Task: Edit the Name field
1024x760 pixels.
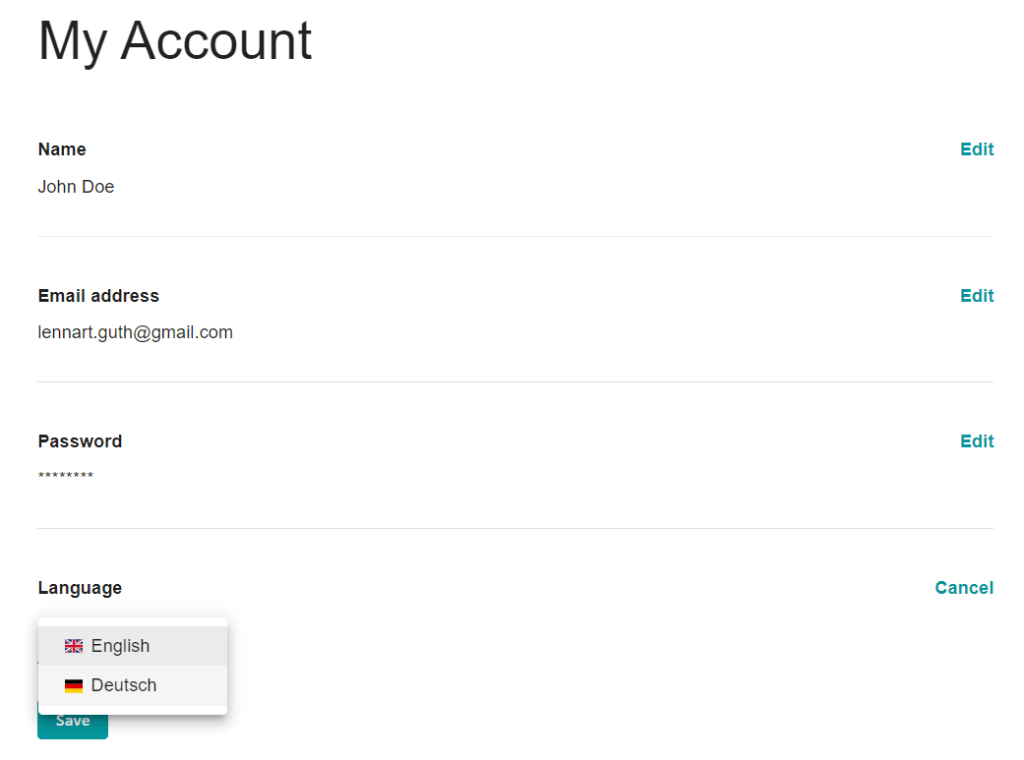Action: (976, 149)
